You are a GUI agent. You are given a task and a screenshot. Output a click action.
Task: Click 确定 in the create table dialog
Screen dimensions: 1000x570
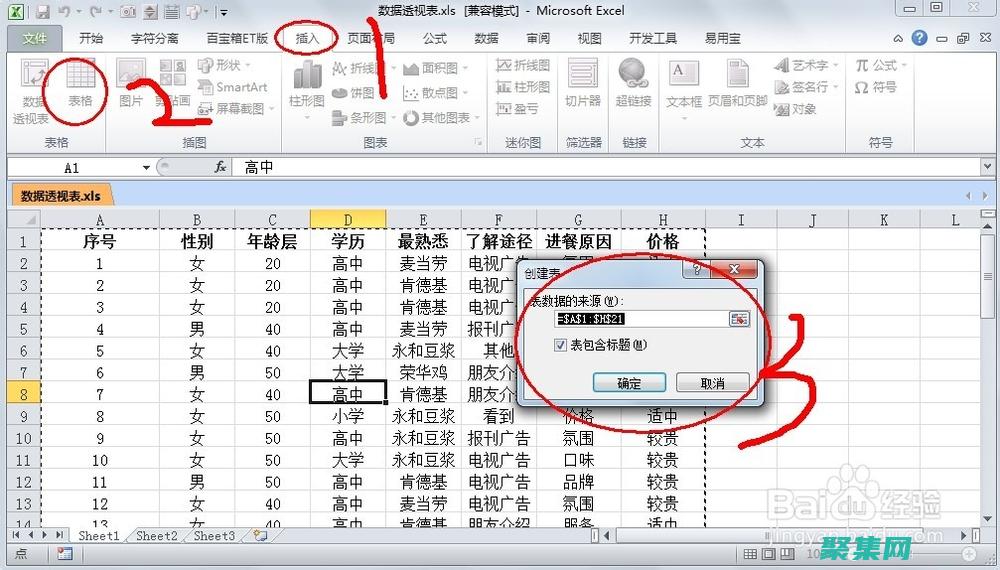[x=629, y=383]
